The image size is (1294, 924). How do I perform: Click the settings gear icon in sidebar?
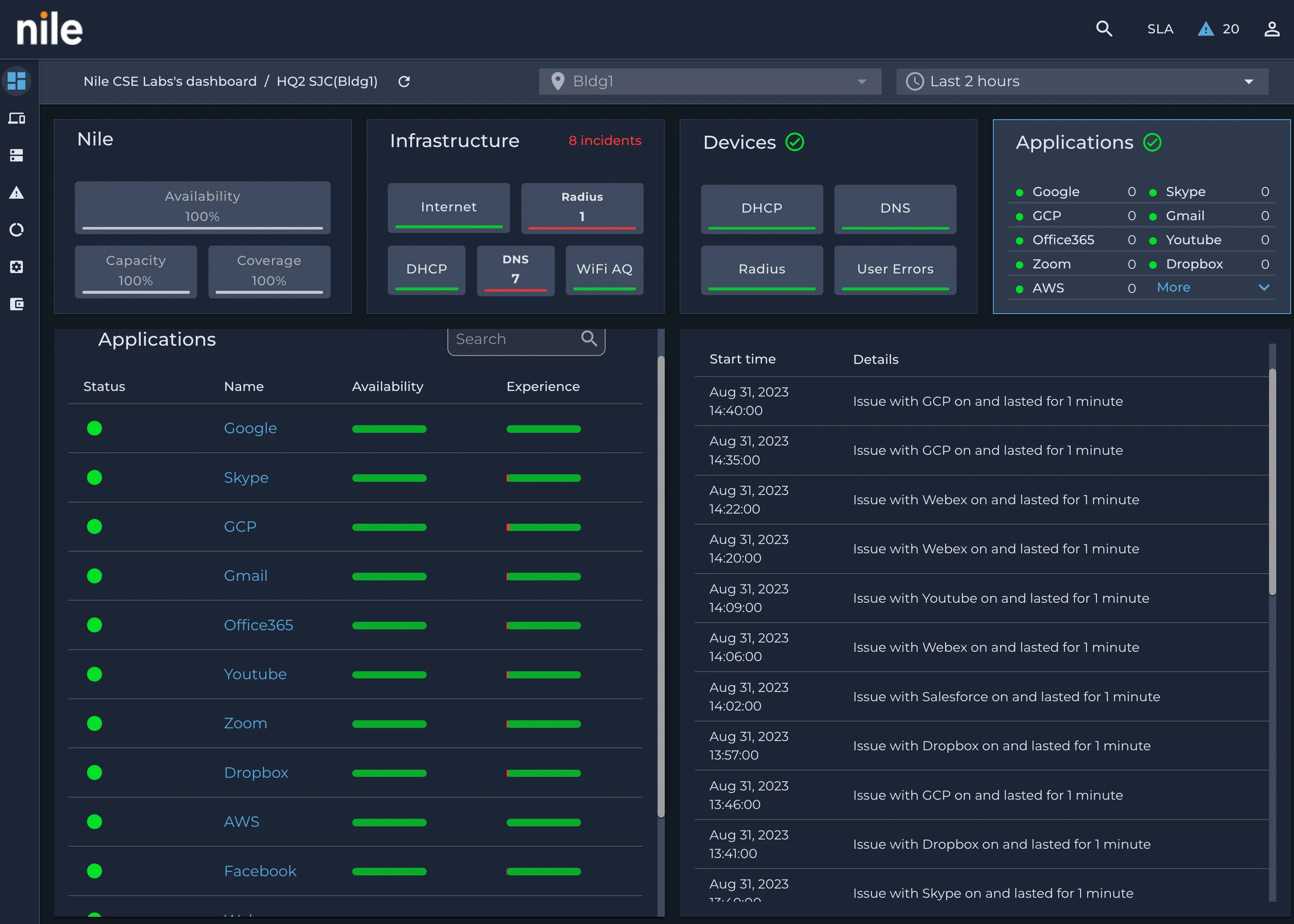pos(16,267)
